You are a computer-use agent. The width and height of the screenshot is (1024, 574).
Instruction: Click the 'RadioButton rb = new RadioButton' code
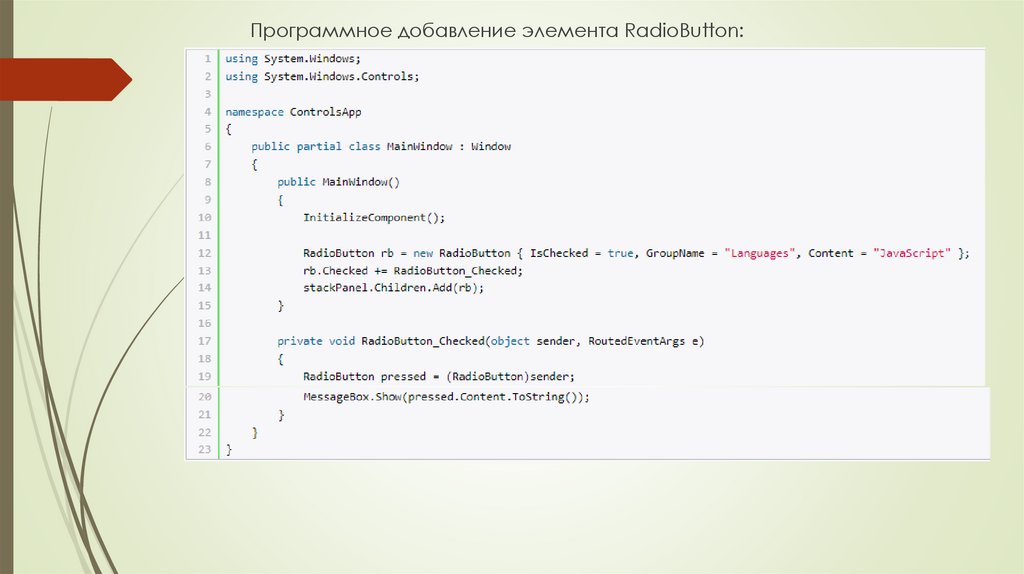click(x=407, y=253)
